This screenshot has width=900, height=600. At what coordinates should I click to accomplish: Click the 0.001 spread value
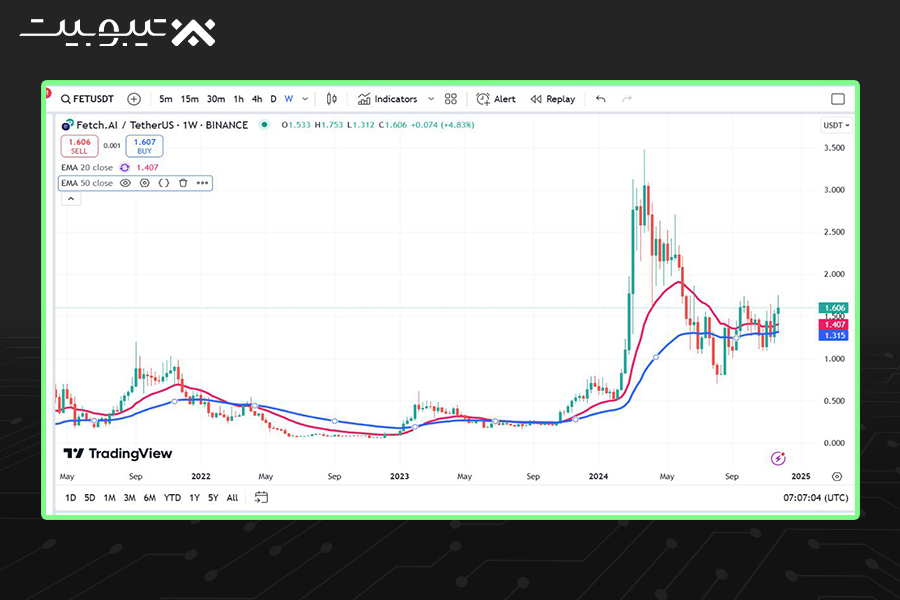(x=112, y=146)
